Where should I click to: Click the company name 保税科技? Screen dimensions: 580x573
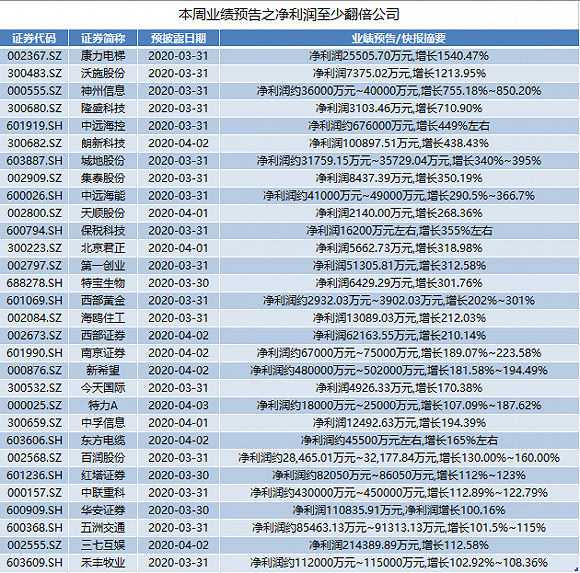click(103, 230)
